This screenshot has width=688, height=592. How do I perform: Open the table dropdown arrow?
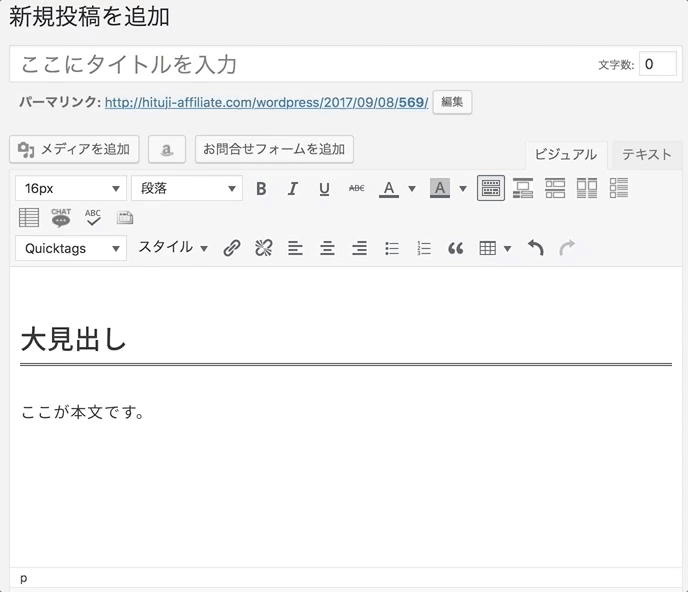point(507,249)
